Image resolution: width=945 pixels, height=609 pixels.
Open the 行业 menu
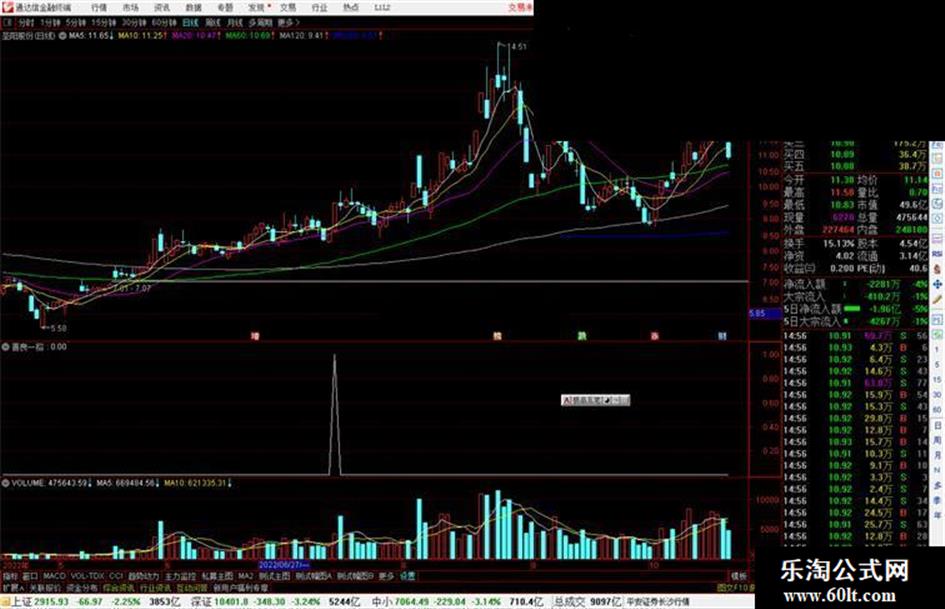pyautogui.click(x=319, y=8)
